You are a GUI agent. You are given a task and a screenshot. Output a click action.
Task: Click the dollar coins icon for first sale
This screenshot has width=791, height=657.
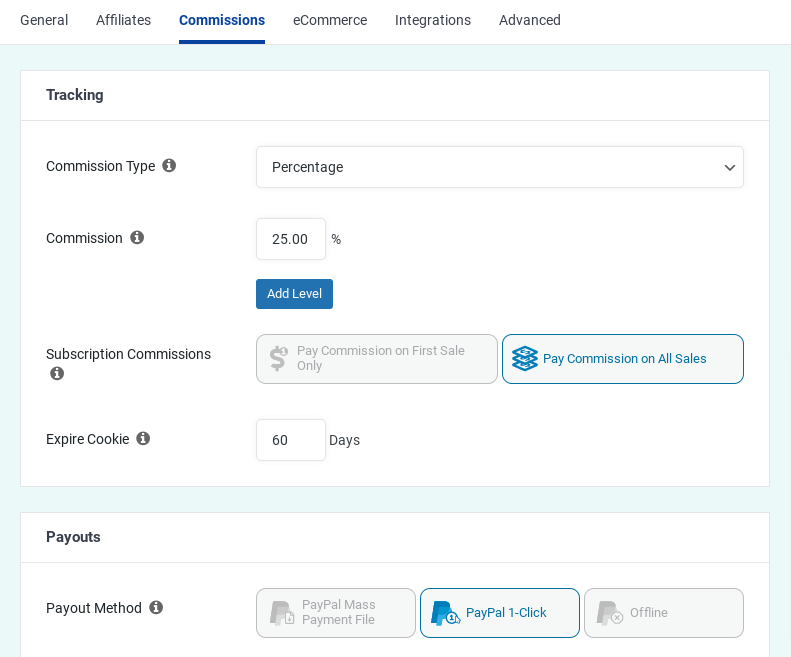[x=279, y=359]
